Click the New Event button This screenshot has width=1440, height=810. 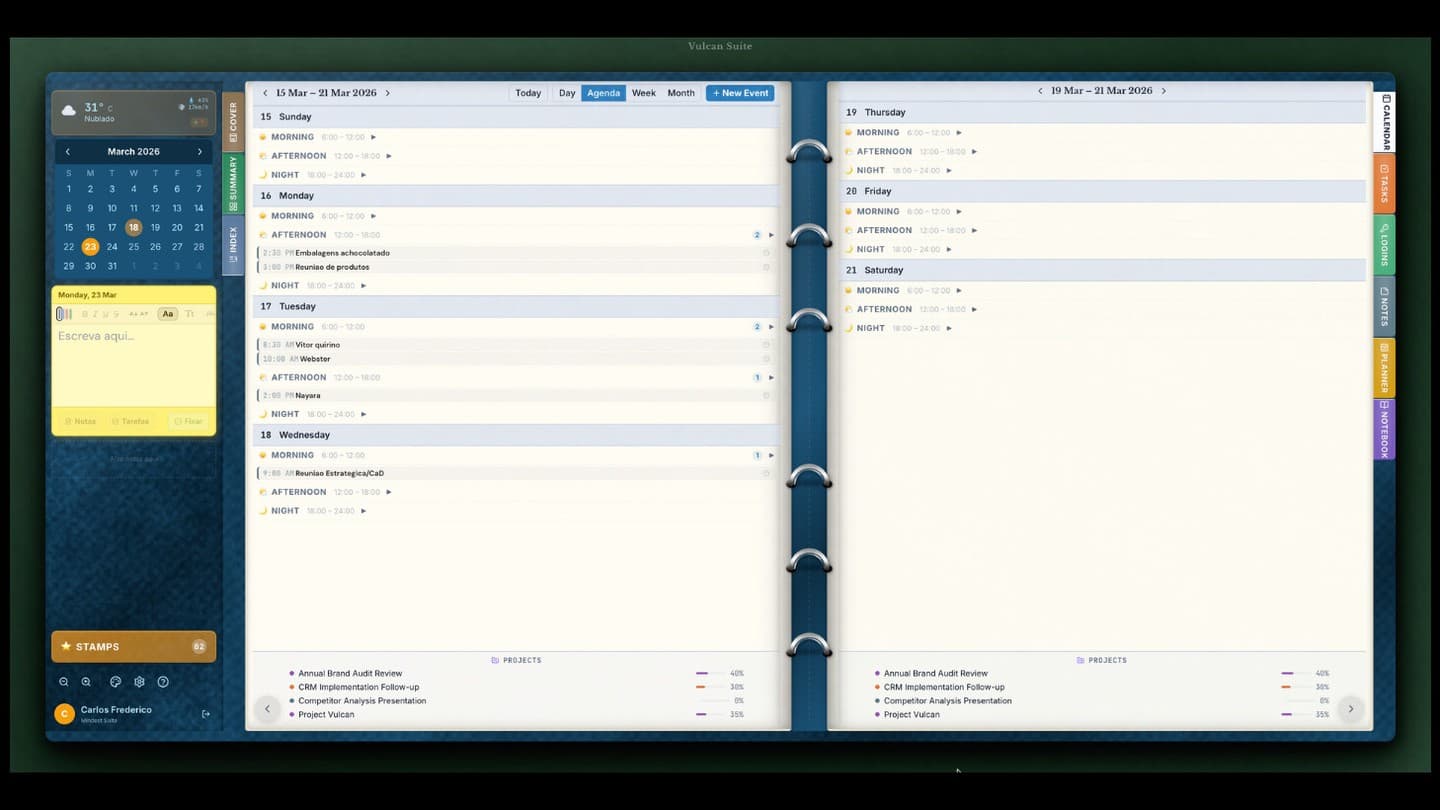(740, 93)
